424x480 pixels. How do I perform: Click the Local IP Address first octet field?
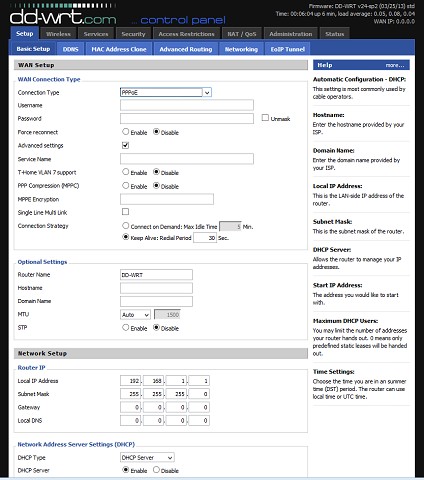[x=130, y=380]
